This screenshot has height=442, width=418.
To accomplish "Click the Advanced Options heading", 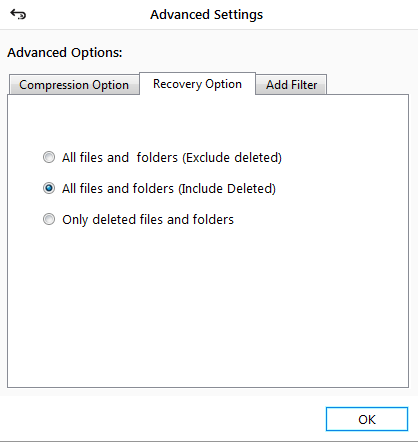I will tap(65, 53).
